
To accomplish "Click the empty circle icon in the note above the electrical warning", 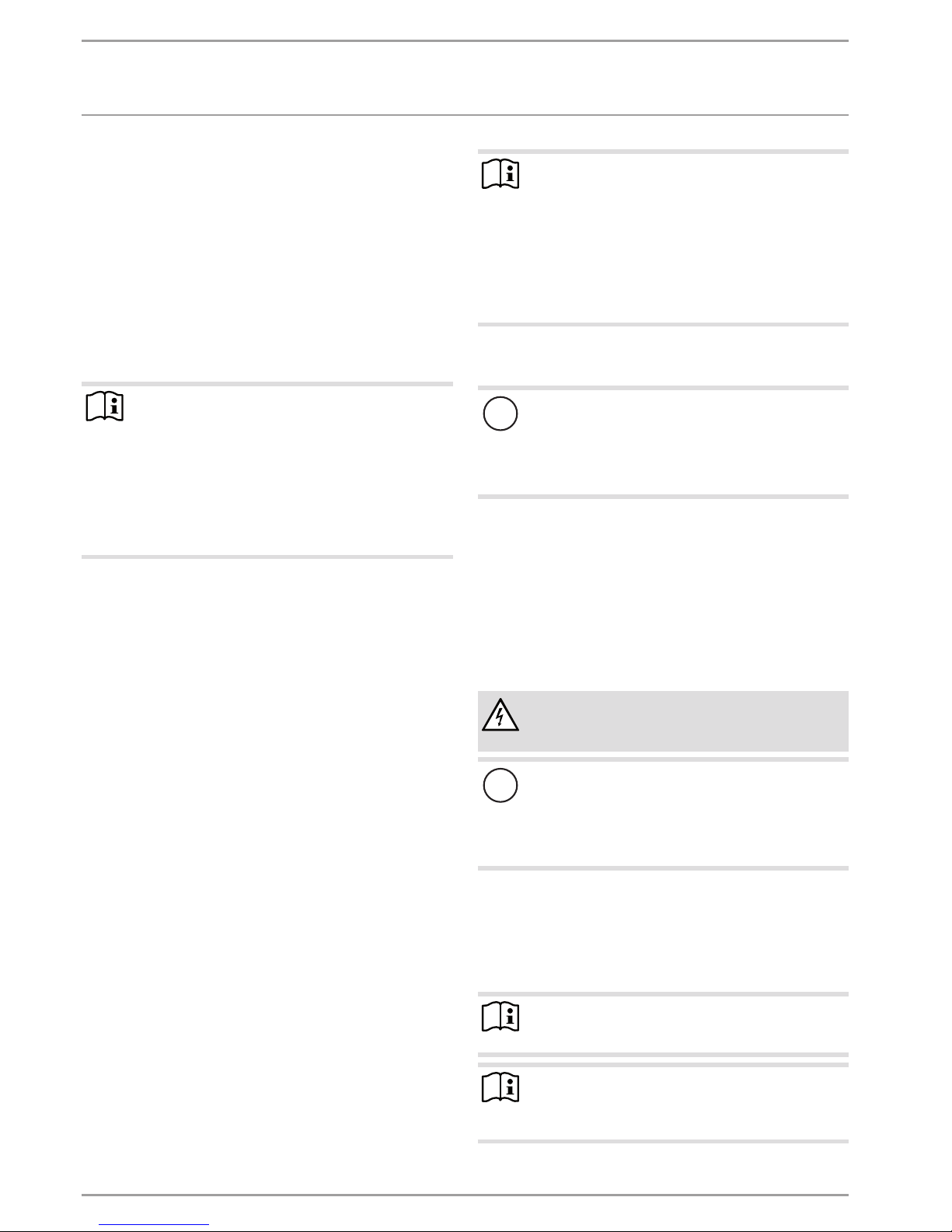I will pos(500,414).
